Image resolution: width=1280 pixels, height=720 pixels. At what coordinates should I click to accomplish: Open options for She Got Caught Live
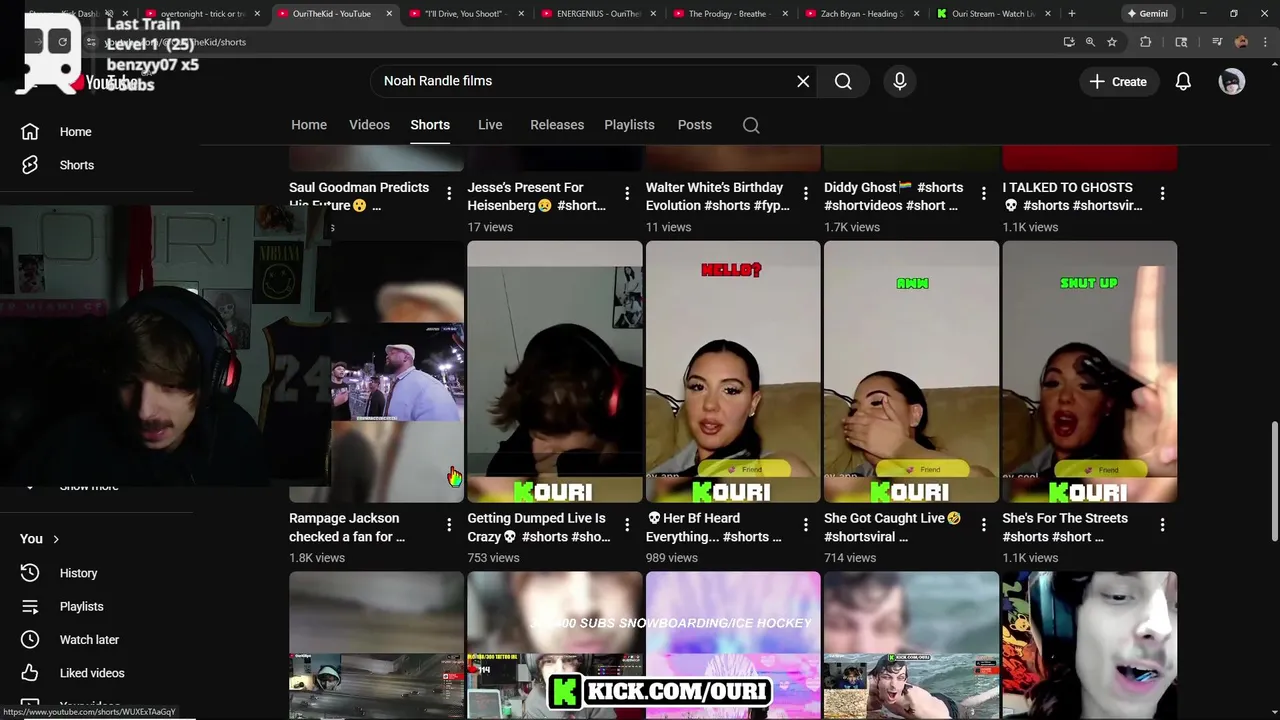984,524
